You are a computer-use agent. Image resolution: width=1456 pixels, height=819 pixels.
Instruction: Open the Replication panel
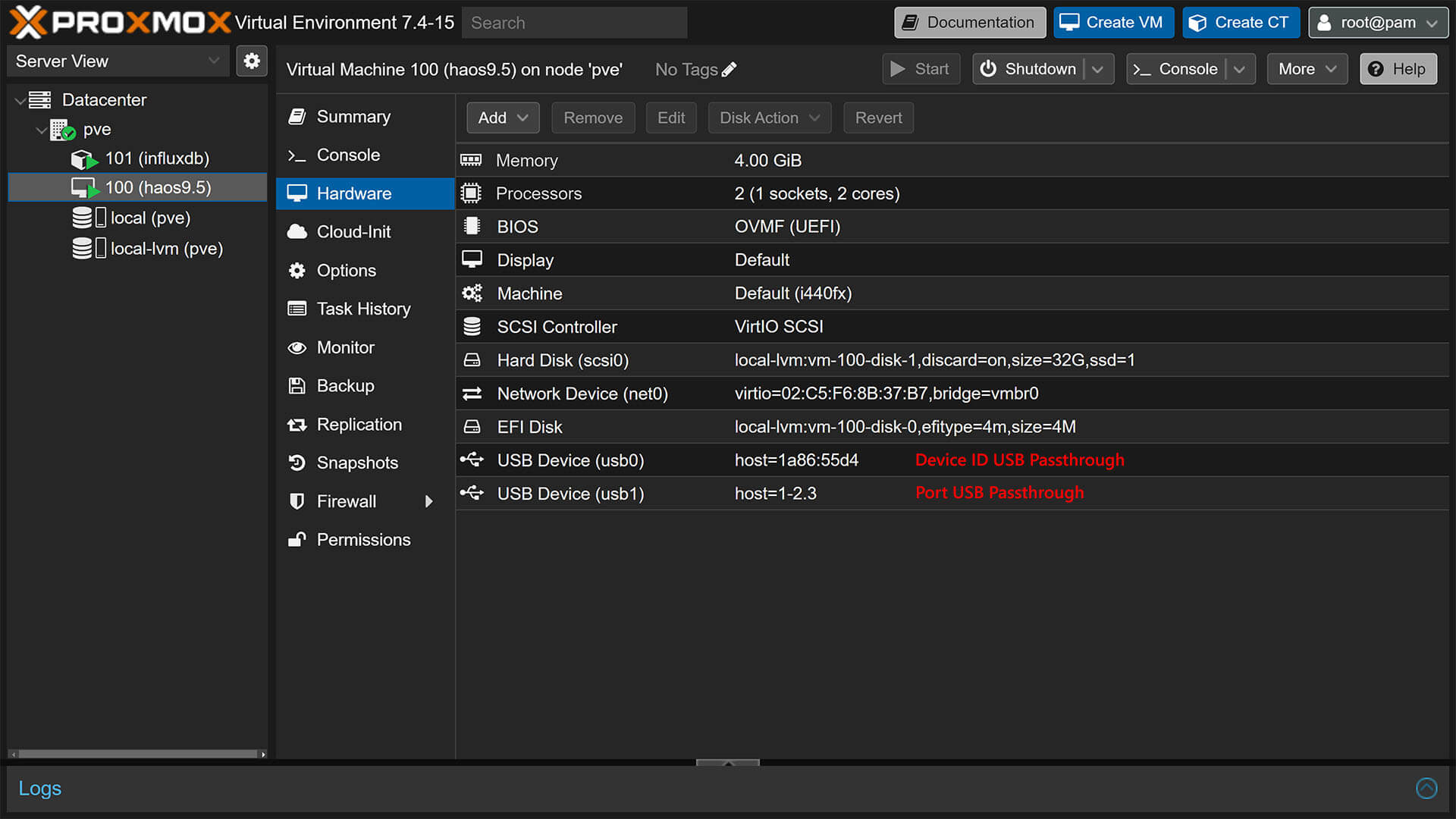click(359, 424)
